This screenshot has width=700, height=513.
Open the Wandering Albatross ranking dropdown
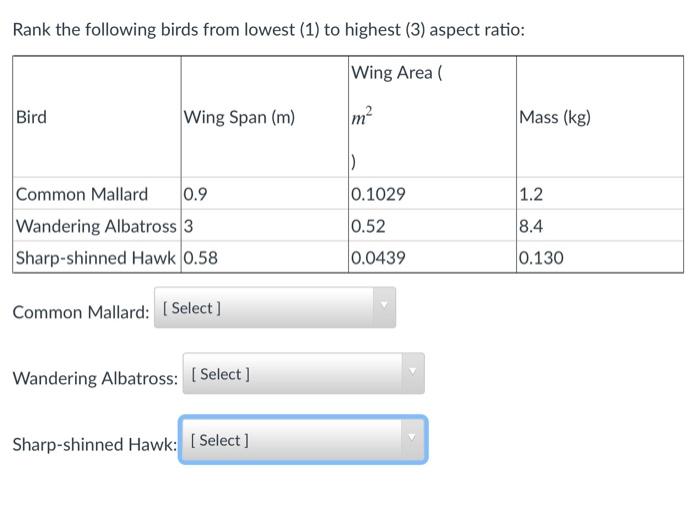point(304,374)
